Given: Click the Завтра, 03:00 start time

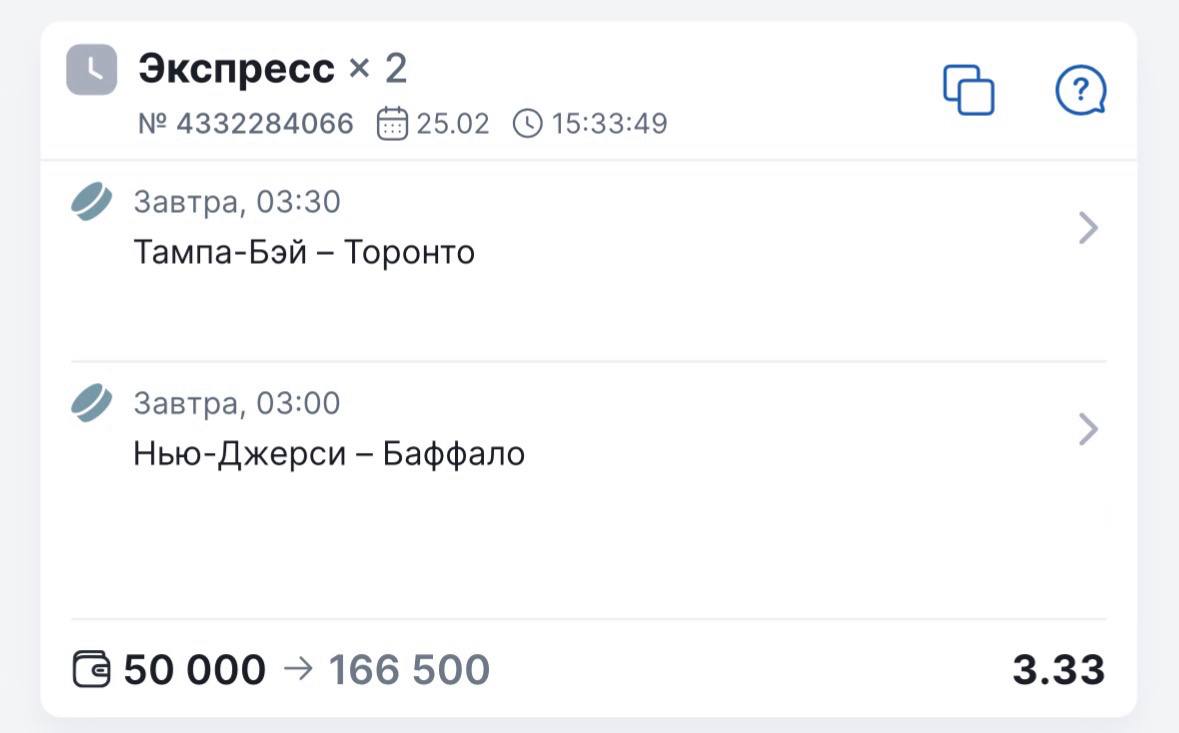Looking at the screenshot, I should pyautogui.click(x=237, y=403).
